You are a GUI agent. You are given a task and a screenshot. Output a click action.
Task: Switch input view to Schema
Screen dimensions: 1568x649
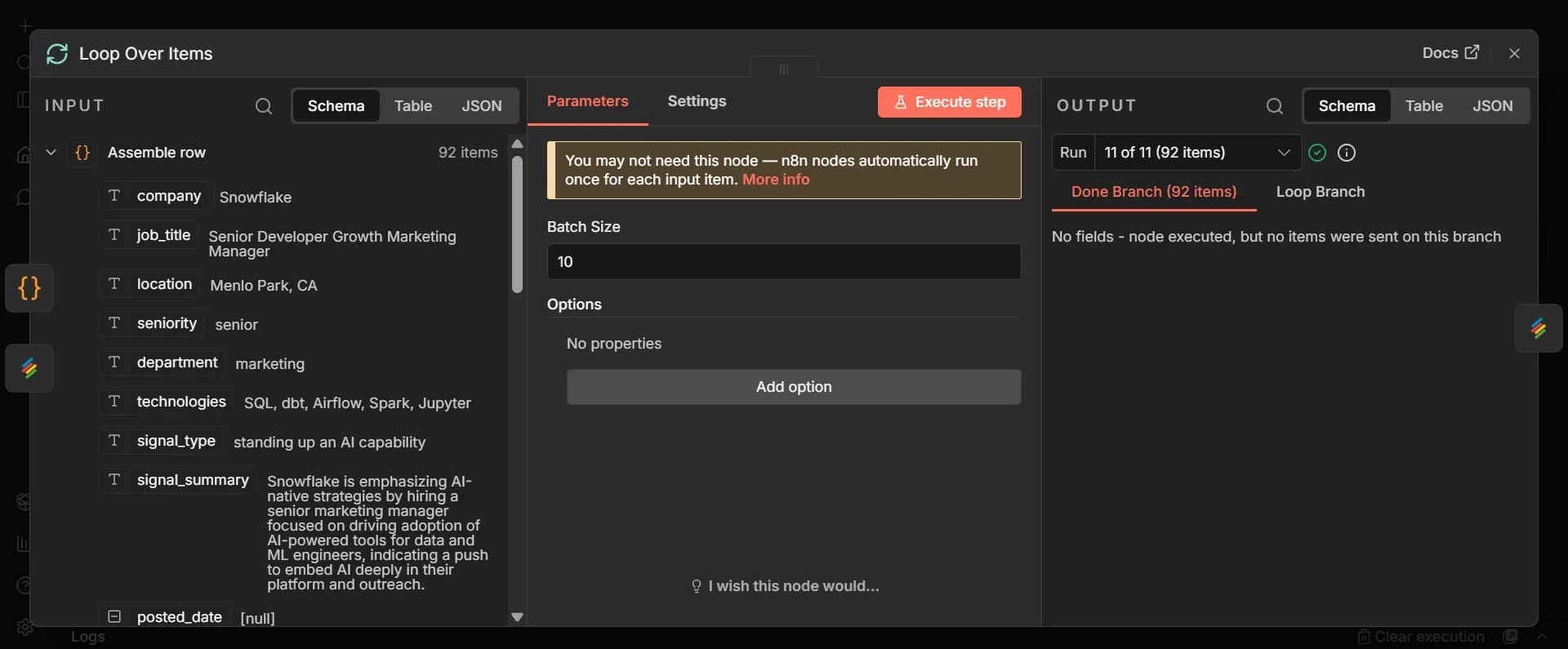pyautogui.click(x=336, y=106)
